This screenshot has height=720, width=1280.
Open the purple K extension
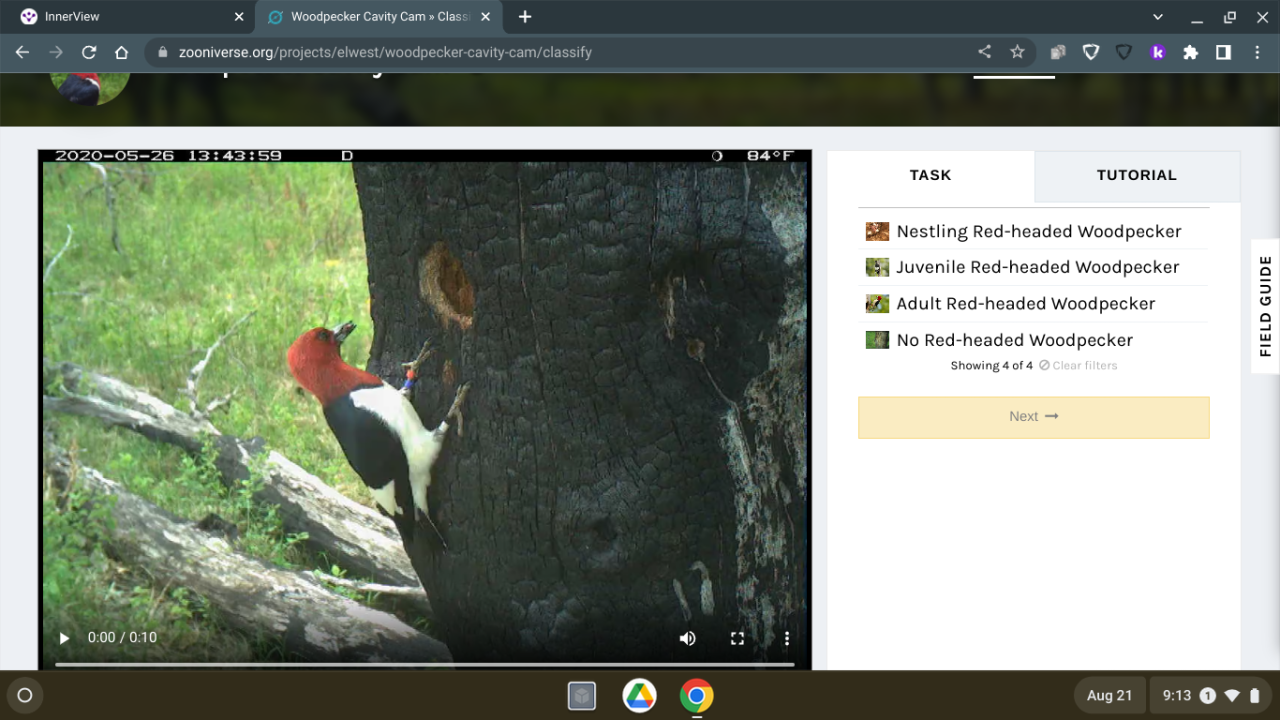(x=1157, y=52)
